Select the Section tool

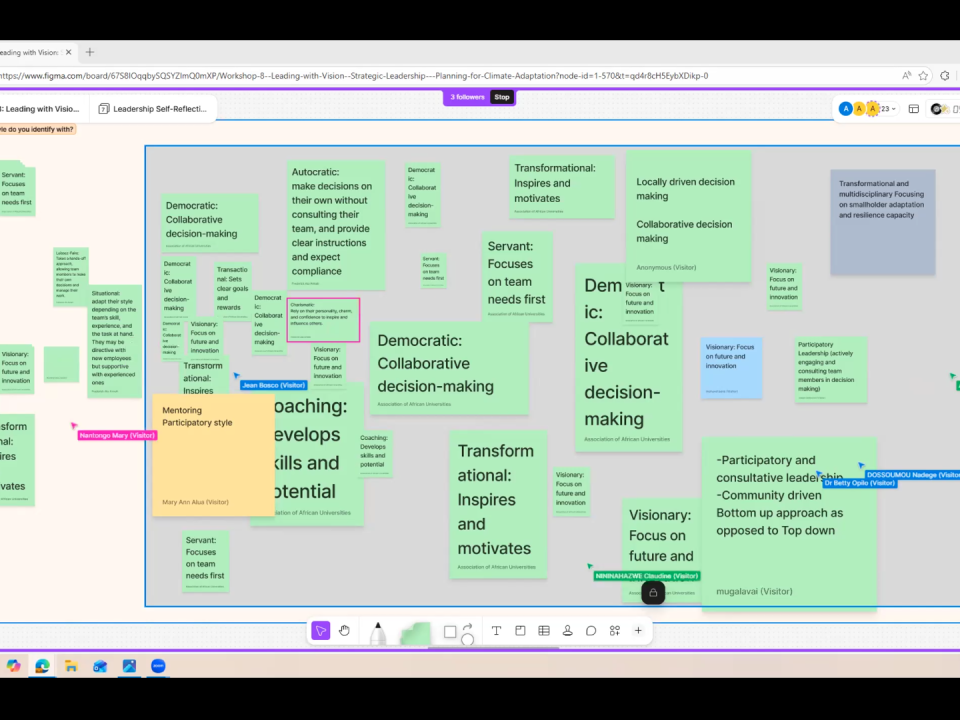tap(520, 631)
